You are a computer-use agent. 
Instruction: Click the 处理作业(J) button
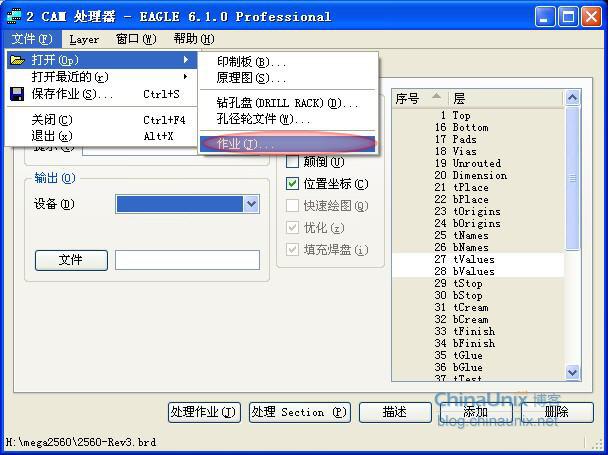point(204,412)
